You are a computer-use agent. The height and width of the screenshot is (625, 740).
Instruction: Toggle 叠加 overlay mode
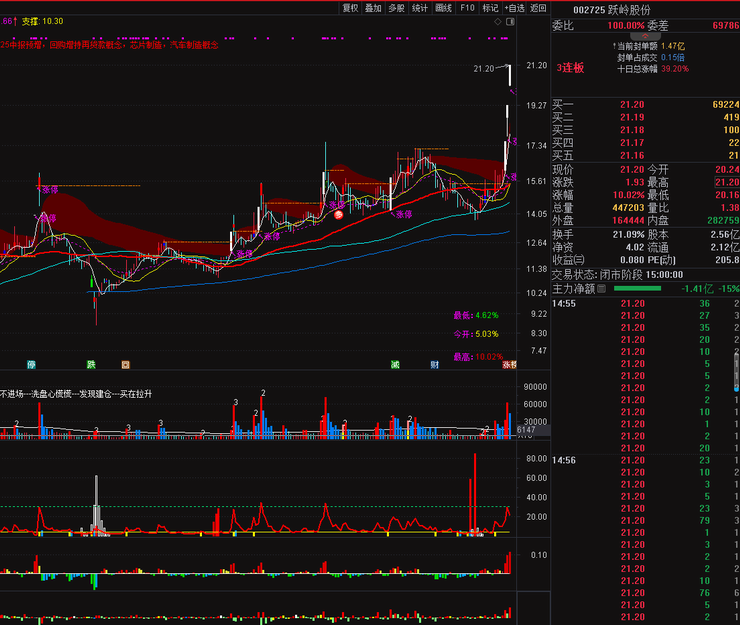pos(373,7)
